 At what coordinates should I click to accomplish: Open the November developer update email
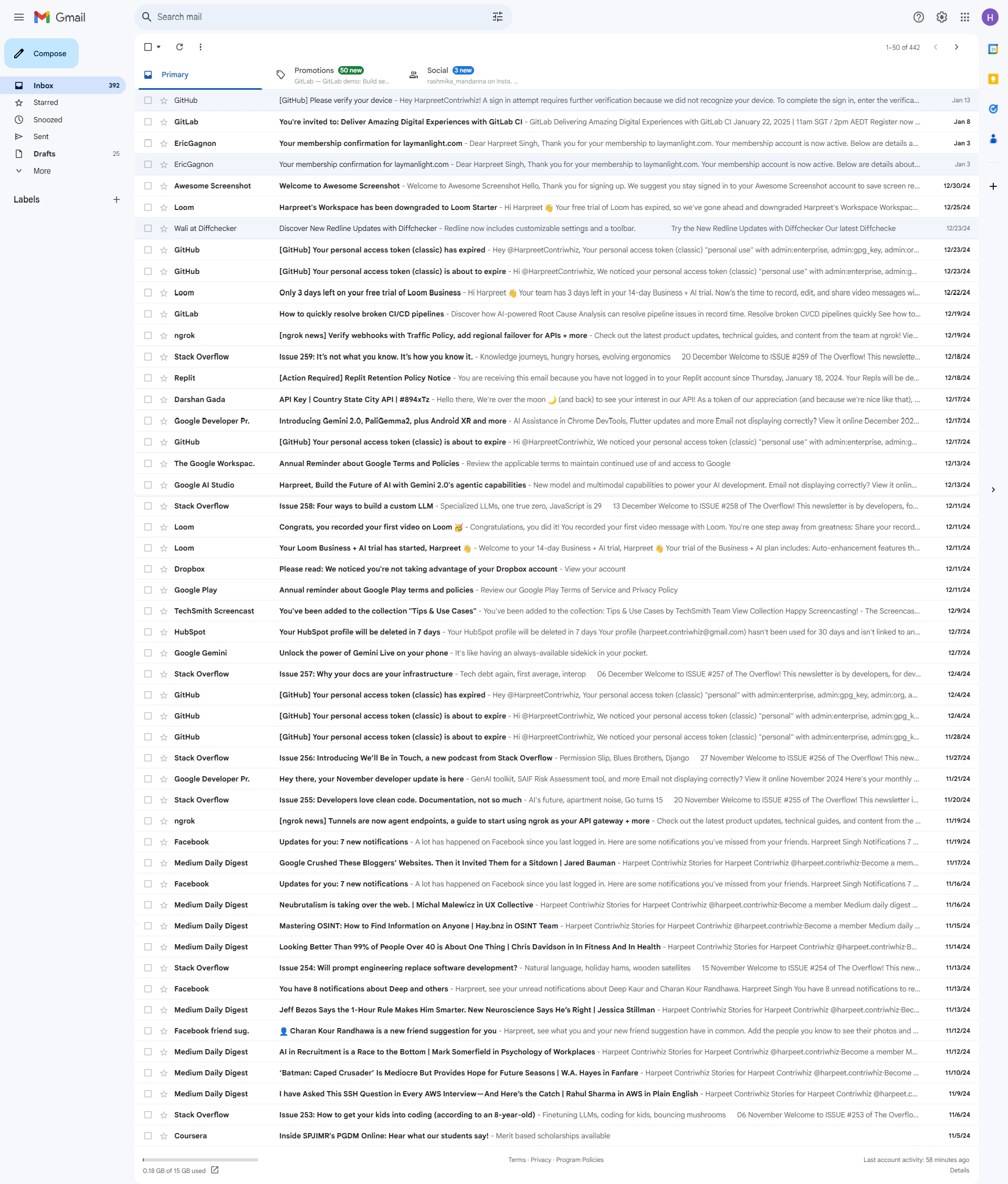(x=556, y=779)
